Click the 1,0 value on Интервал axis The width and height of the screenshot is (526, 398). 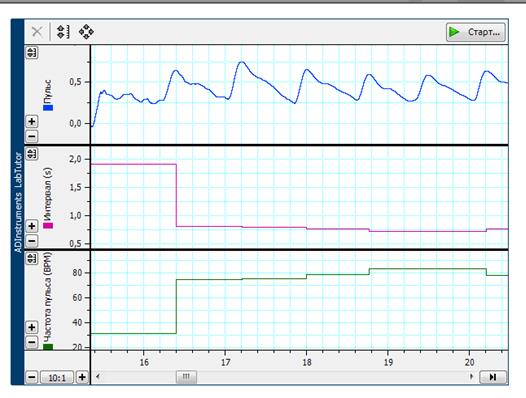coord(75,215)
